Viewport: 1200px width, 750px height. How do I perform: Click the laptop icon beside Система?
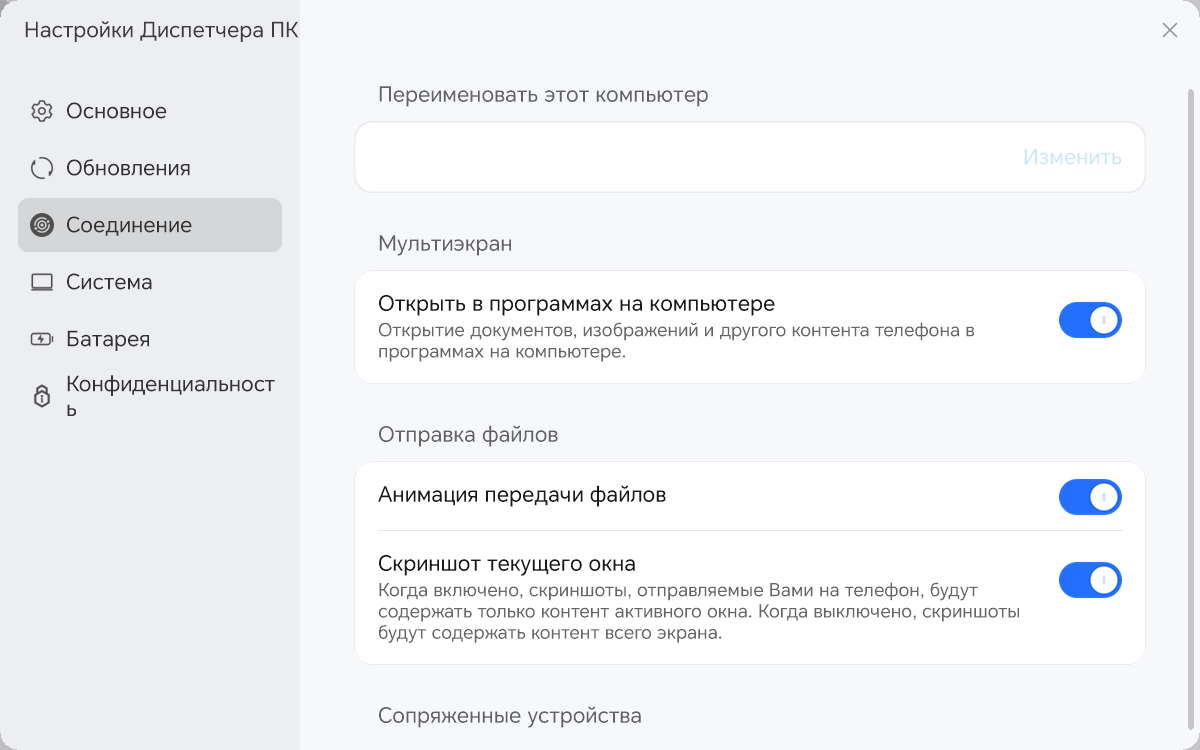point(41,282)
